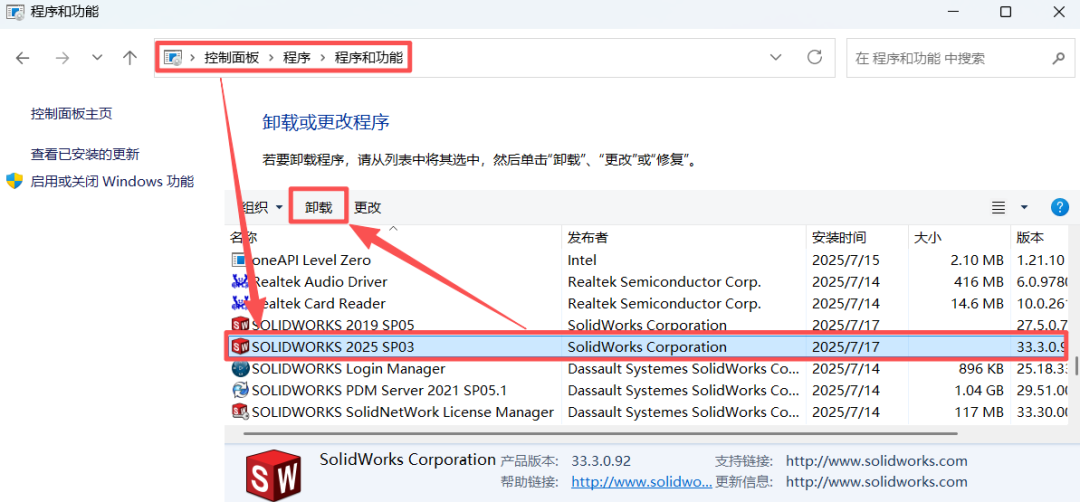Click SOLIDWORKS PDM Server program icon
This screenshot has height=502, width=1080.
(x=240, y=390)
